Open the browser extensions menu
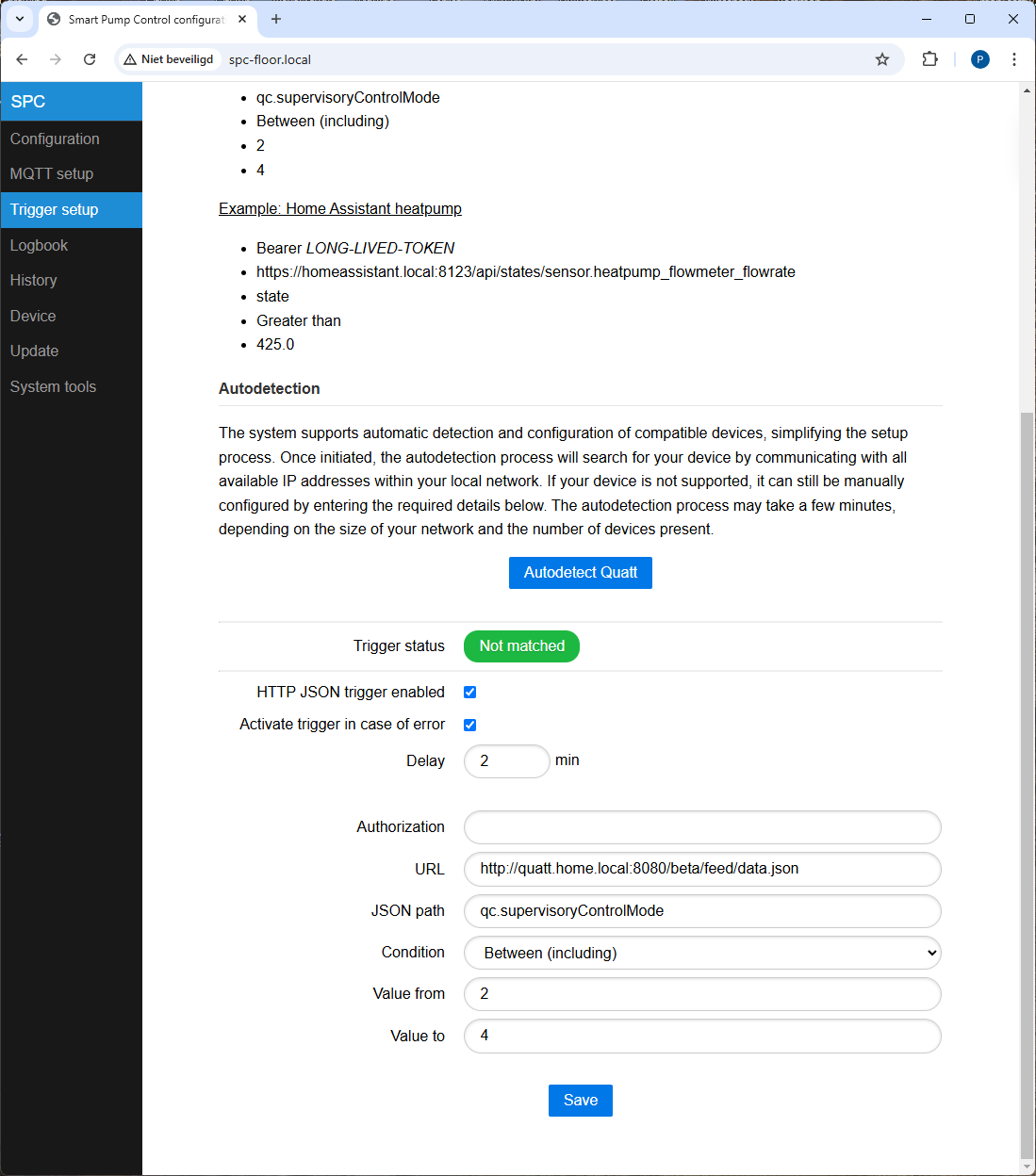 tap(930, 59)
